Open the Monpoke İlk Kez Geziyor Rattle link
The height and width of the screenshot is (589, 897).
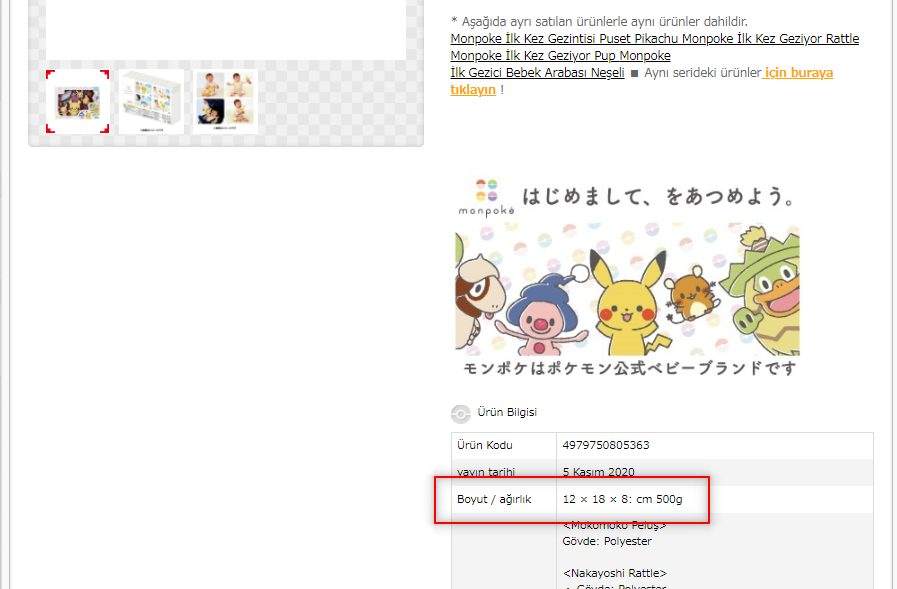coord(771,39)
